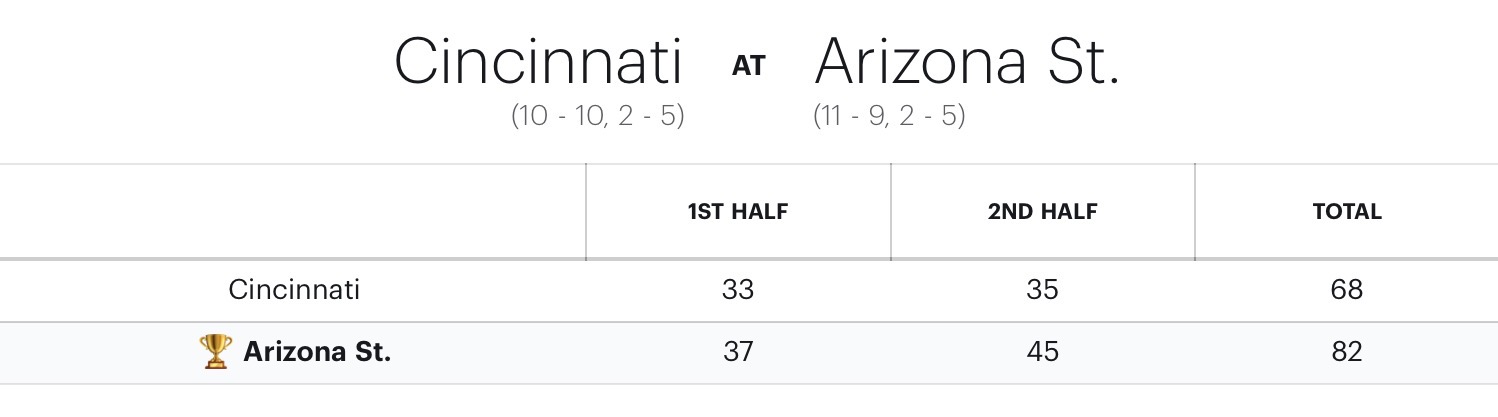The image size is (1498, 417).
Task: Select the 1ST HALF column header
Action: click(738, 212)
